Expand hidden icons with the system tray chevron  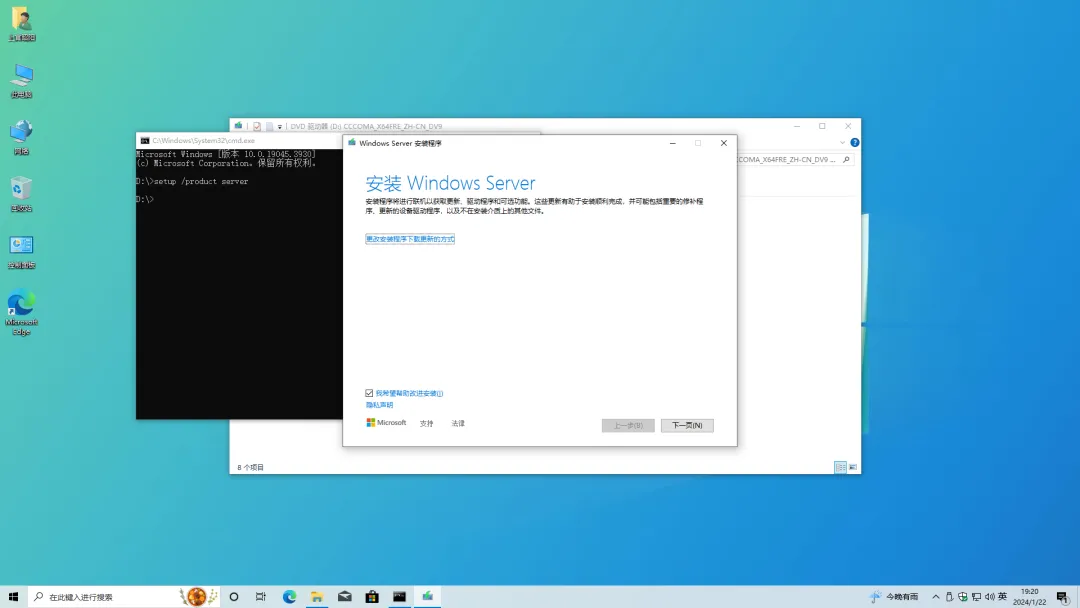pyautogui.click(x=935, y=598)
